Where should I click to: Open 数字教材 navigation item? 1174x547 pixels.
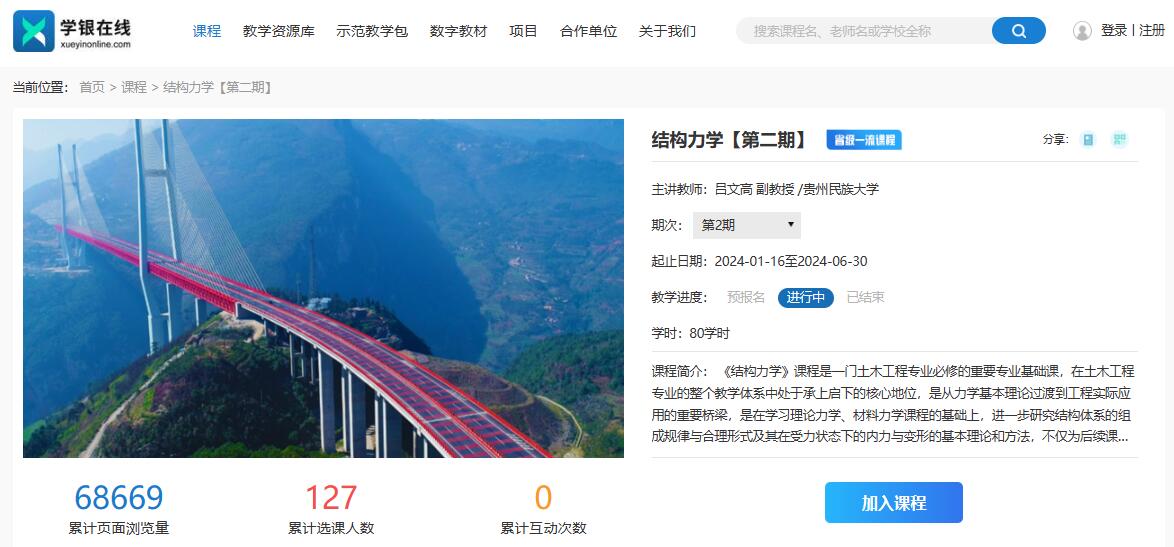coord(458,31)
